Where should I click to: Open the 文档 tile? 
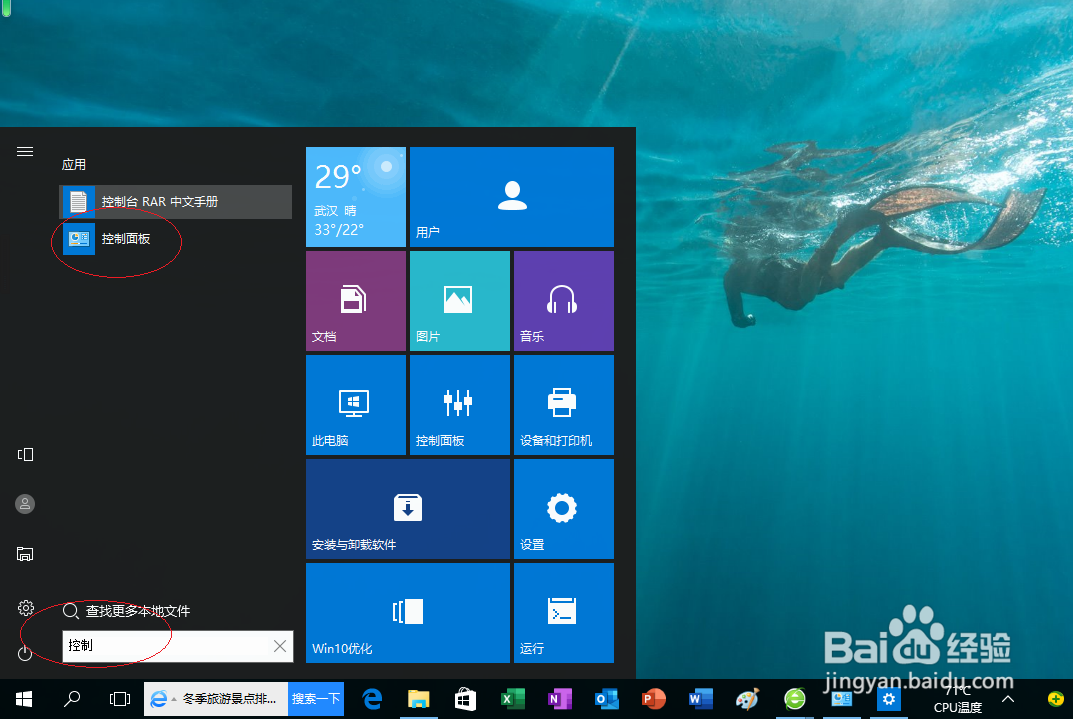pyautogui.click(x=355, y=301)
